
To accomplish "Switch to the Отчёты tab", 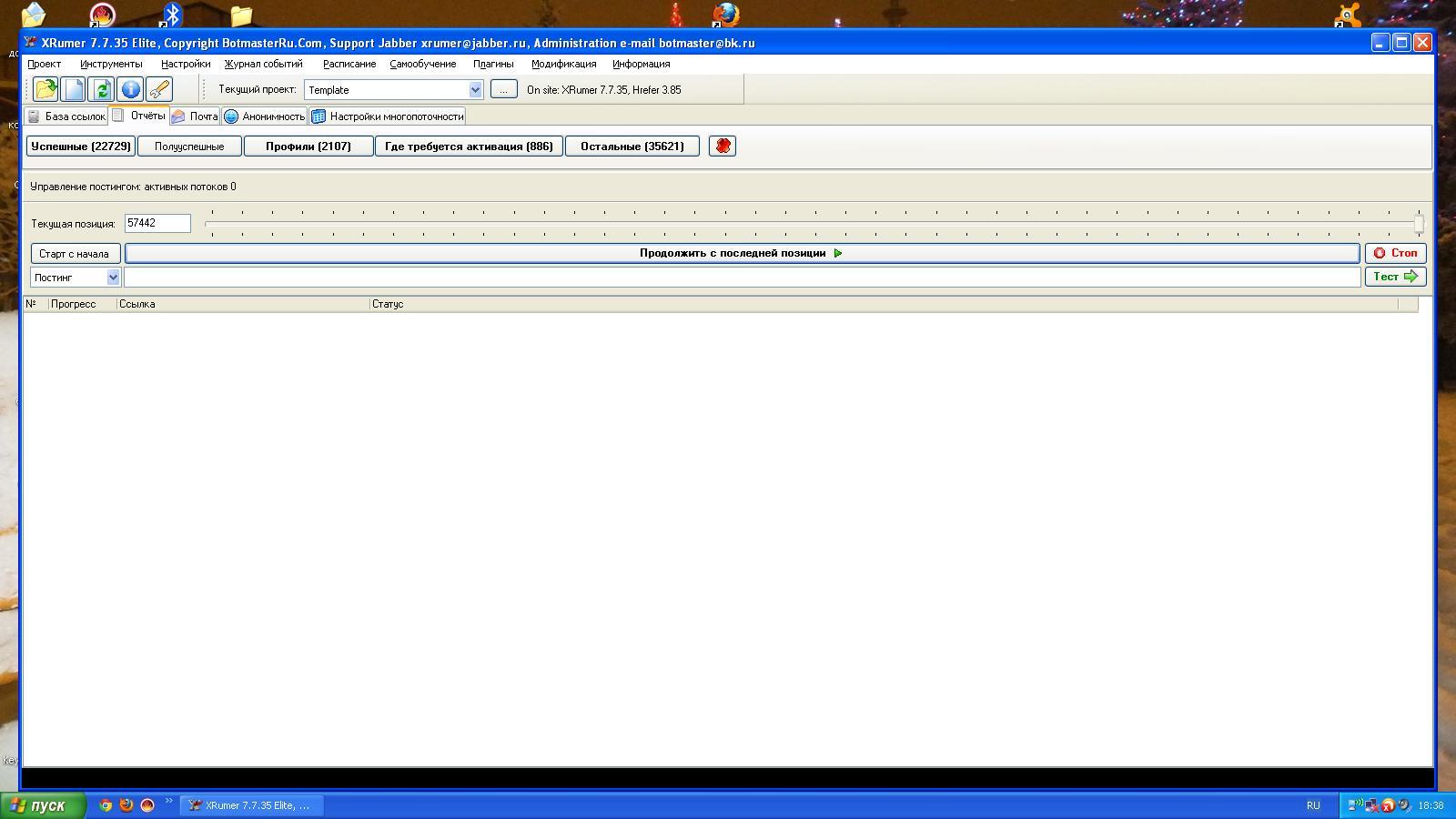I will click(x=139, y=116).
